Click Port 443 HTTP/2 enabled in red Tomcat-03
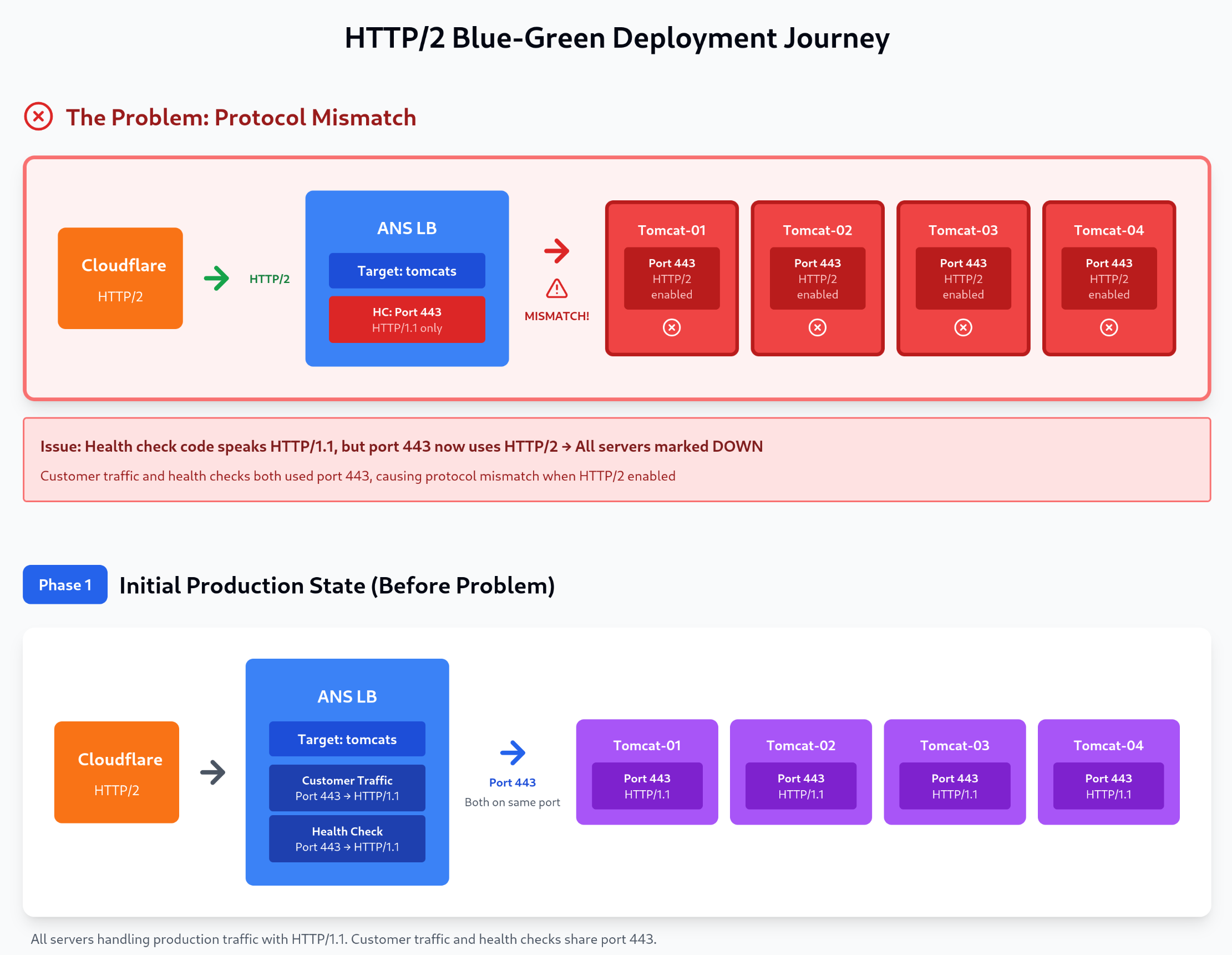This screenshot has width=1232, height=955. coord(964,278)
